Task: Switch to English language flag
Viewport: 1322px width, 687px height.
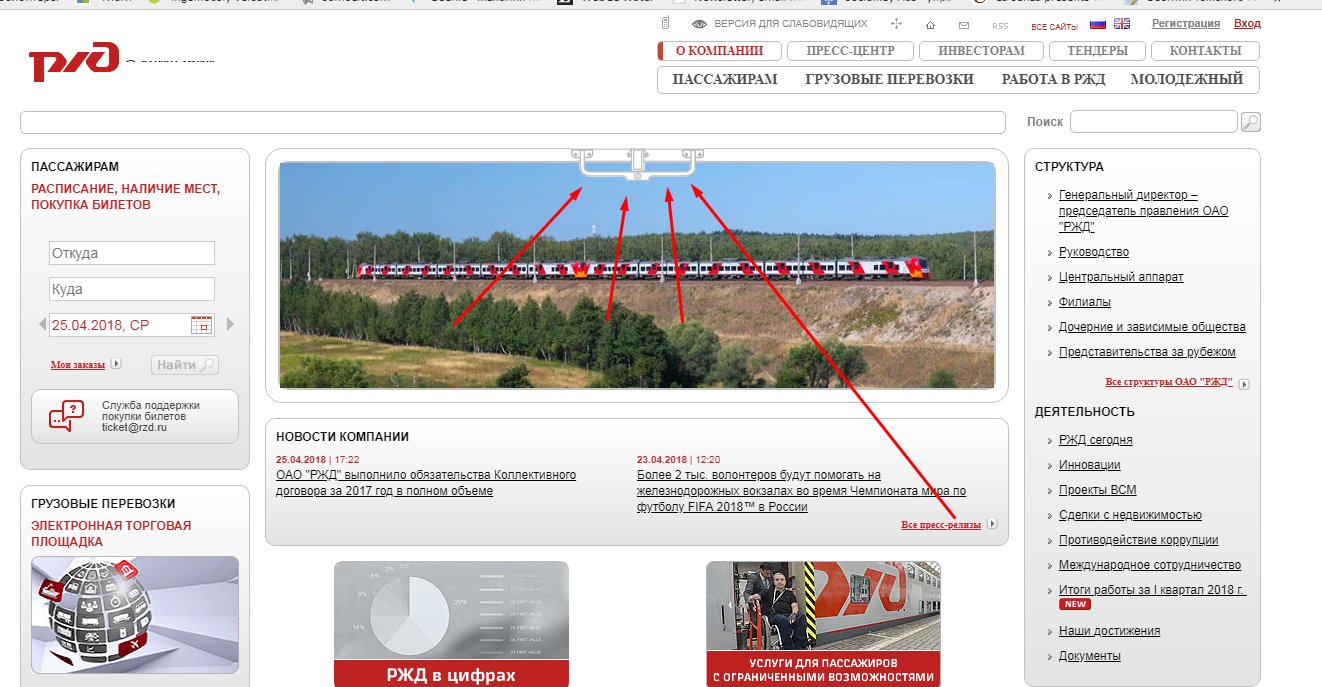Action: point(1122,24)
